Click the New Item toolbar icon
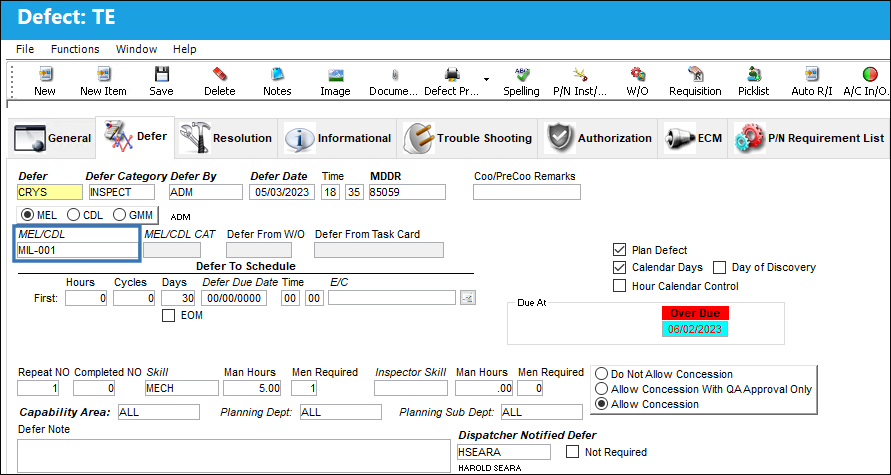 [103, 74]
